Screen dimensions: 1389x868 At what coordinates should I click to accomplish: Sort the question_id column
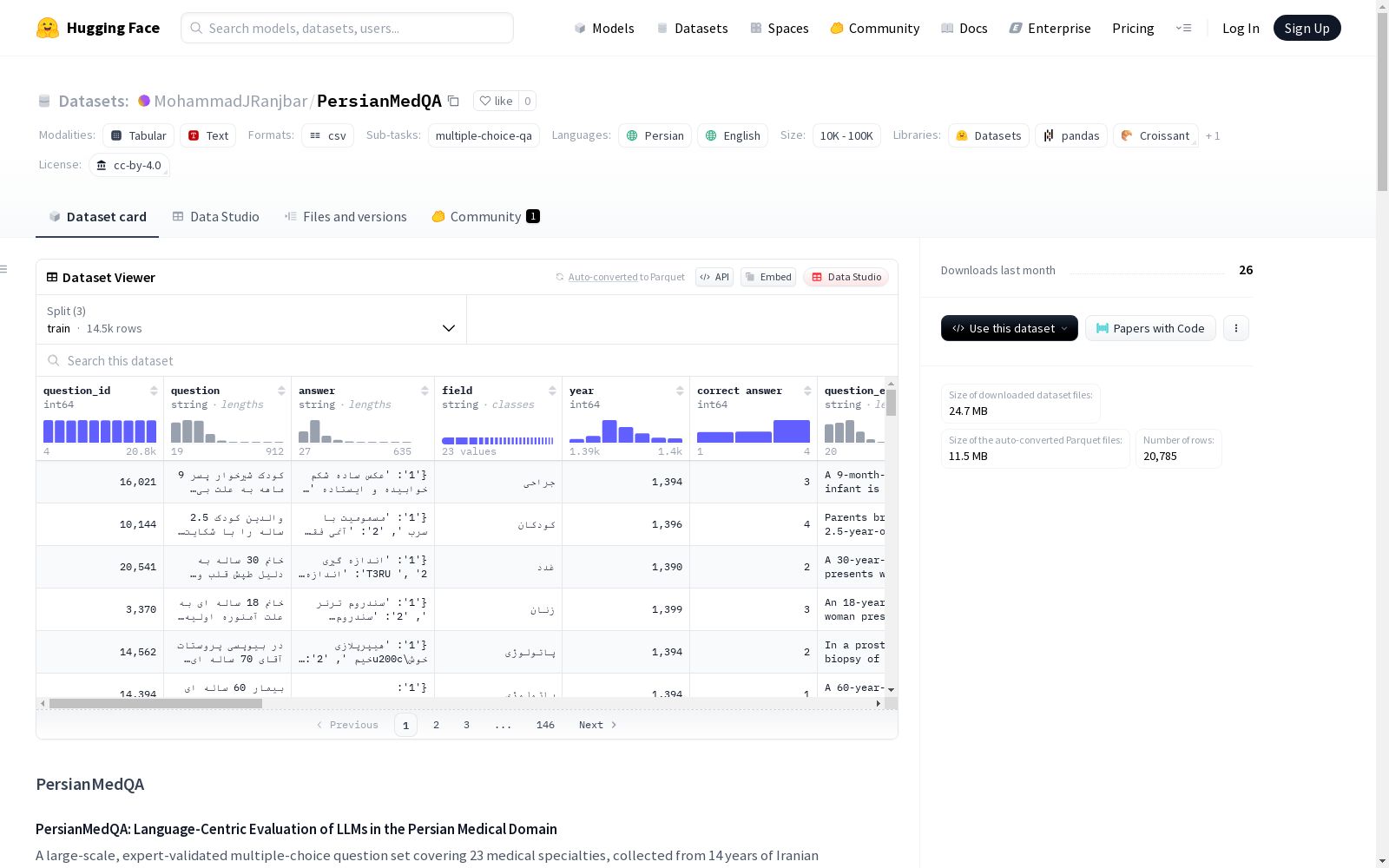click(154, 391)
